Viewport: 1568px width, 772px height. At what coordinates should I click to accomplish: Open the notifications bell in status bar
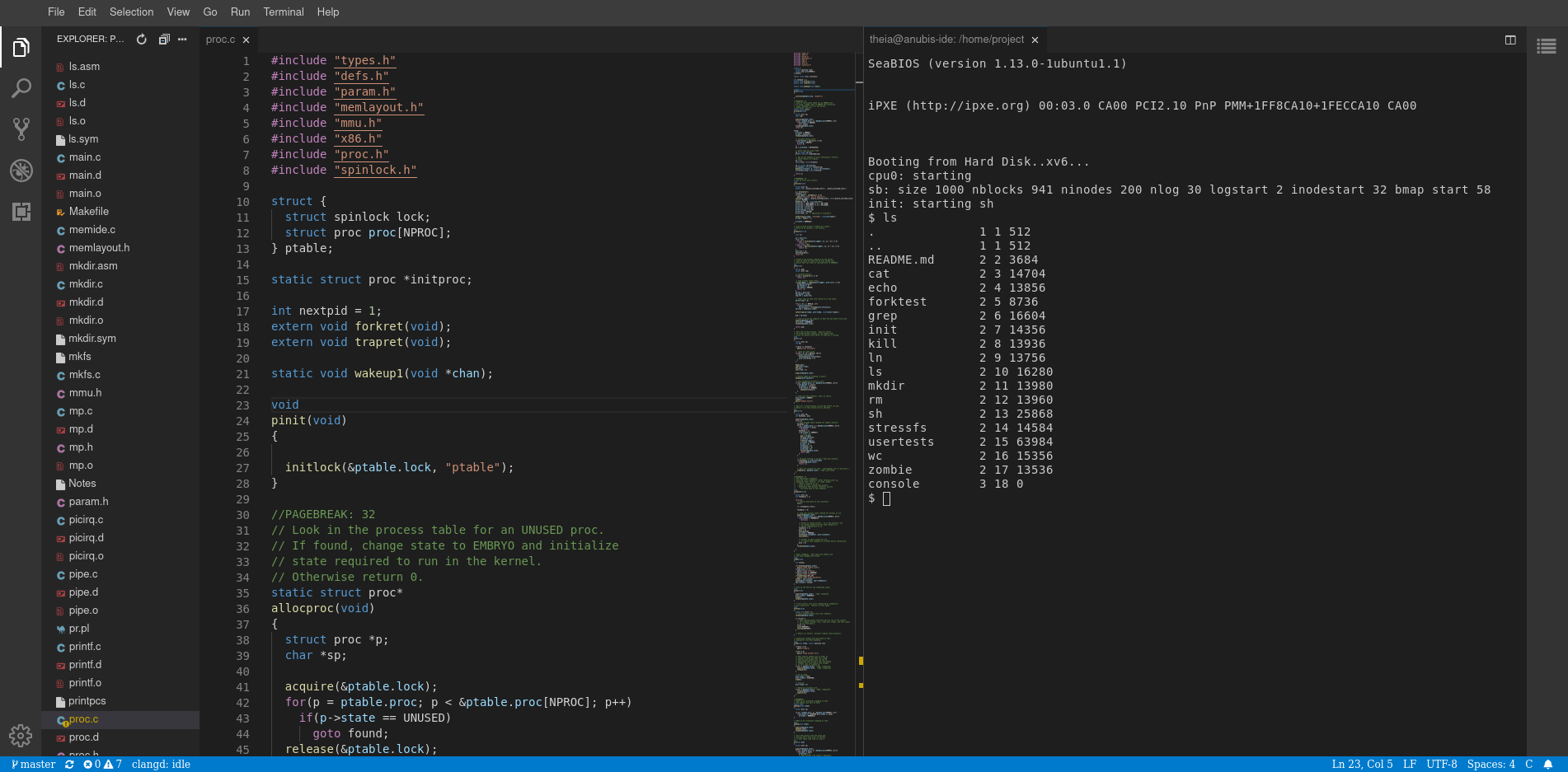pyautogui.click(x=1548, y=764)
